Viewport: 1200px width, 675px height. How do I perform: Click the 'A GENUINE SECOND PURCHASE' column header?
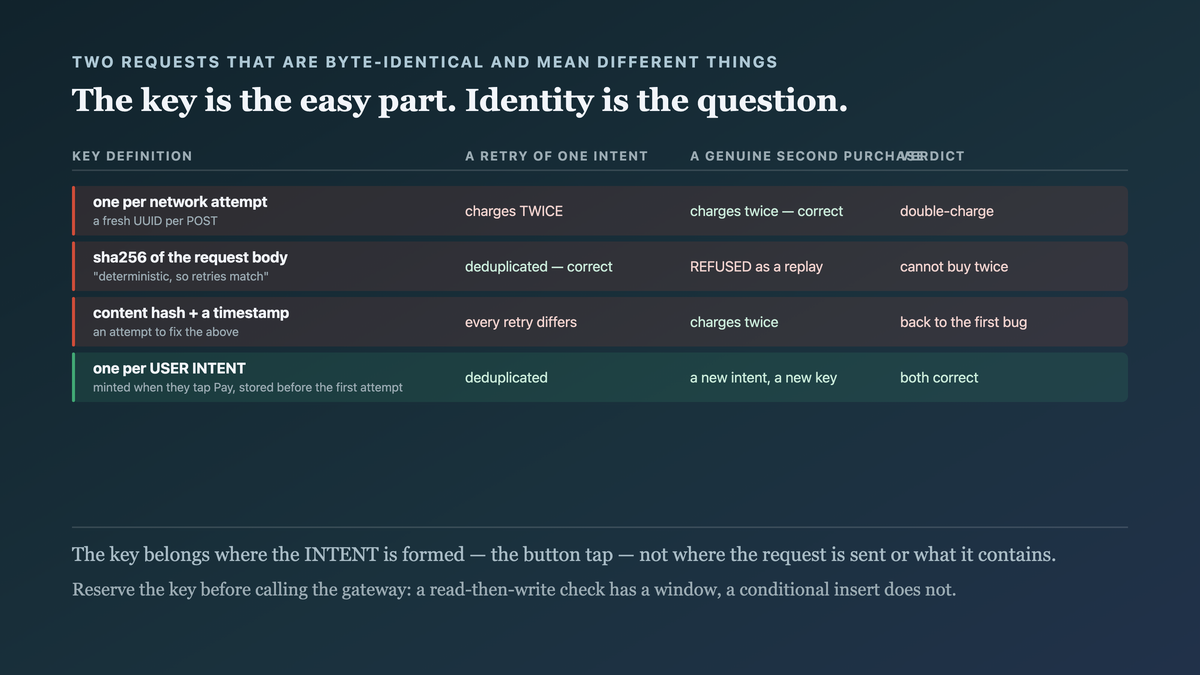coord(806,156)
